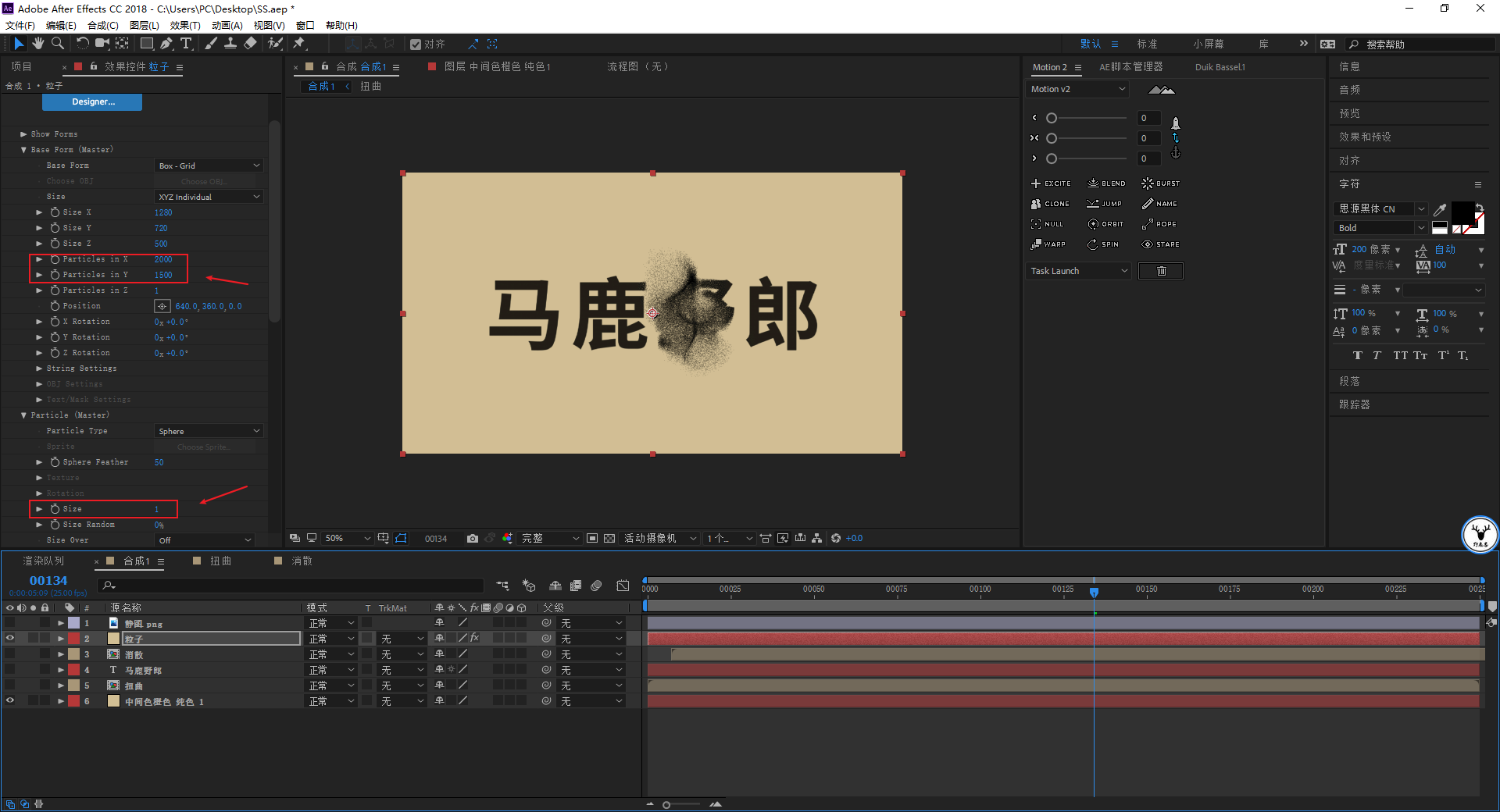This screenshot has height=812, width=1500.
Task: Select the Unified Camera tool
Action: pyautogui.click(x=102, y=44)
